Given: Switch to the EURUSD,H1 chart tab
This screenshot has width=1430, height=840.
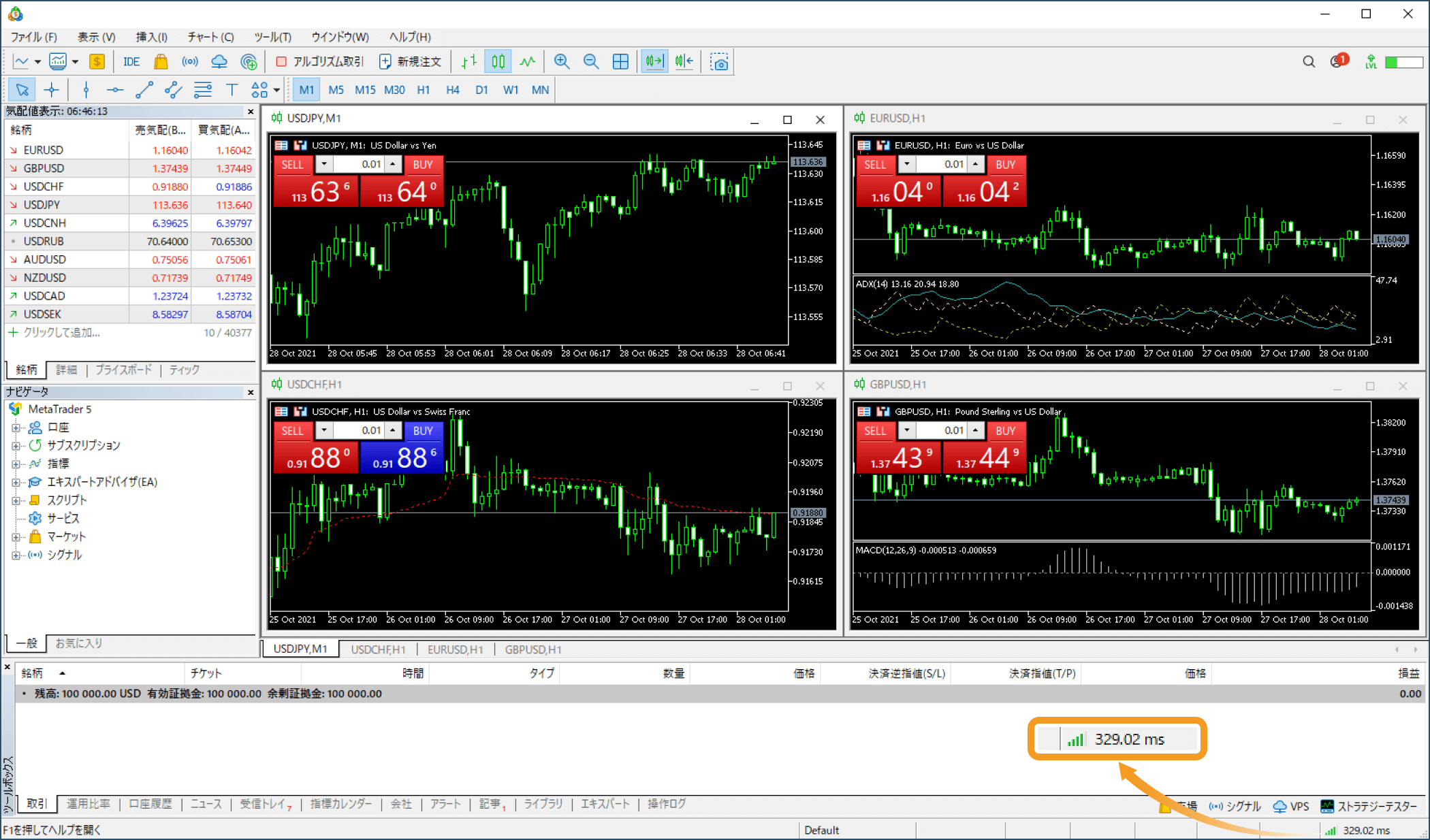Looking at the screenshot, I should 456,649.
